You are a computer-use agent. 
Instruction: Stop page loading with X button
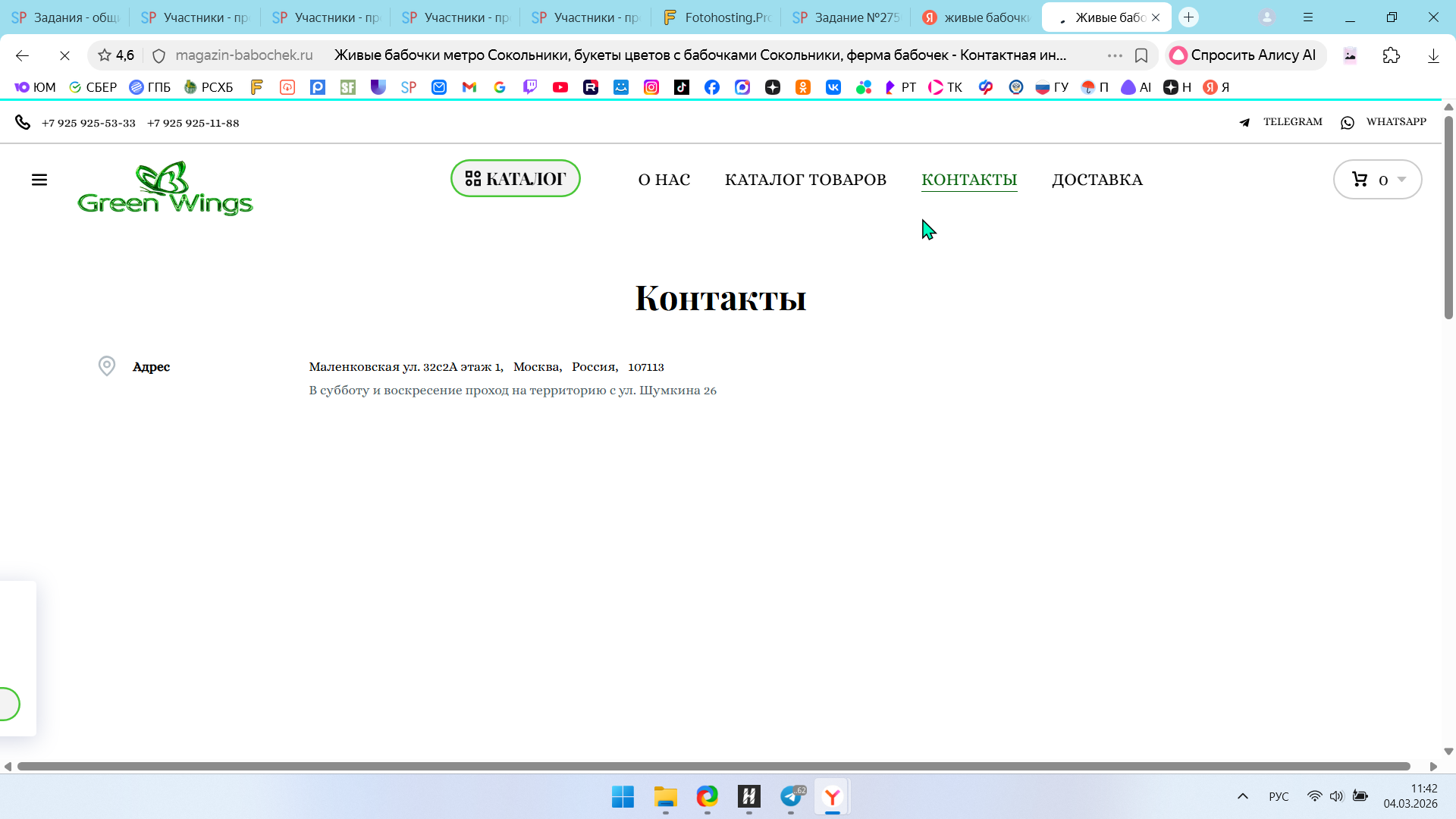point(64,55)
